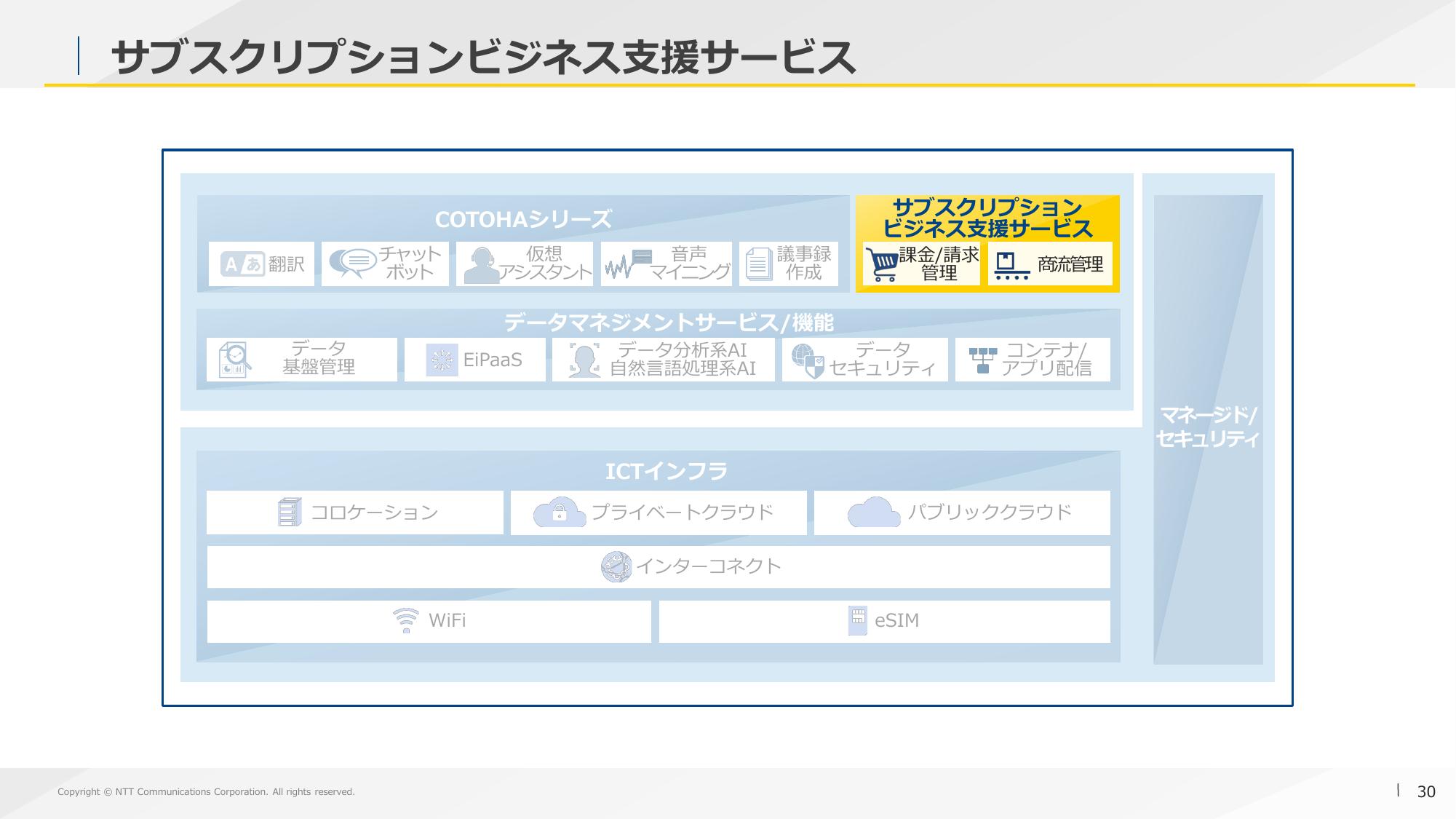Select the パブリッククラウド label
1456x819 pixels.
click(990, 513)
